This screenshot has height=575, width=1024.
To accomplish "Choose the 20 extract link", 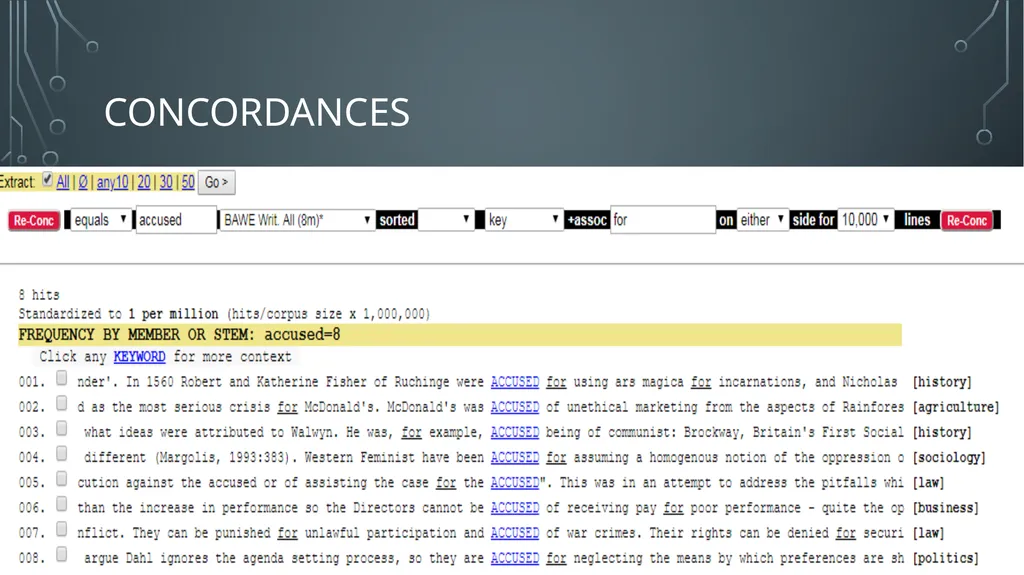I will (144, 182).
